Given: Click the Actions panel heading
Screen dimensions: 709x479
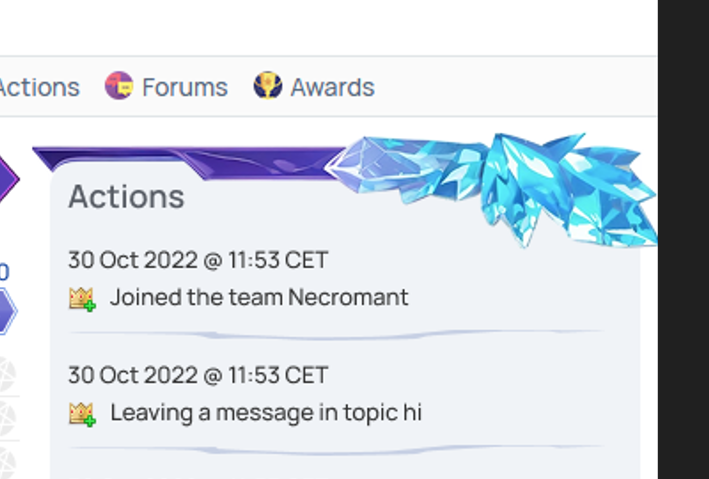Looking at the screenshot, I should tap(126, 197).
